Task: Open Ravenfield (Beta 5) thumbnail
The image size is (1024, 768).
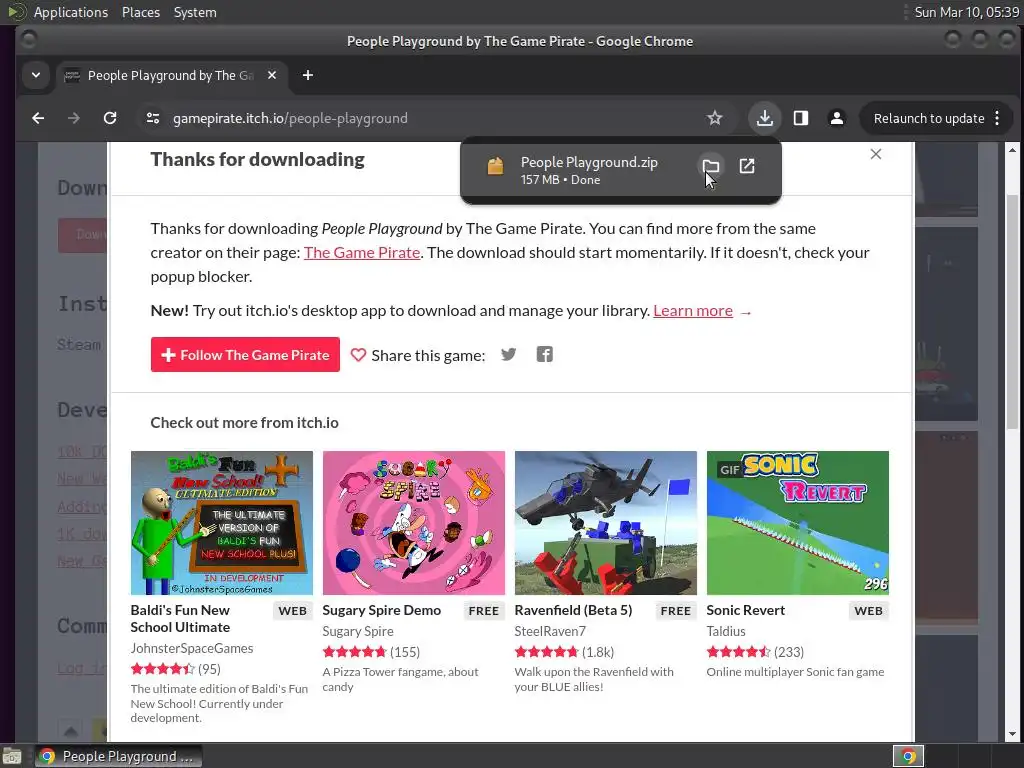Action: [605, 522]
